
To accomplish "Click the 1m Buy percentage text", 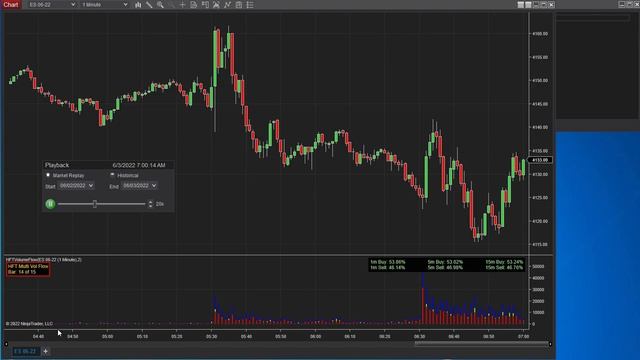I will (388, 262).
